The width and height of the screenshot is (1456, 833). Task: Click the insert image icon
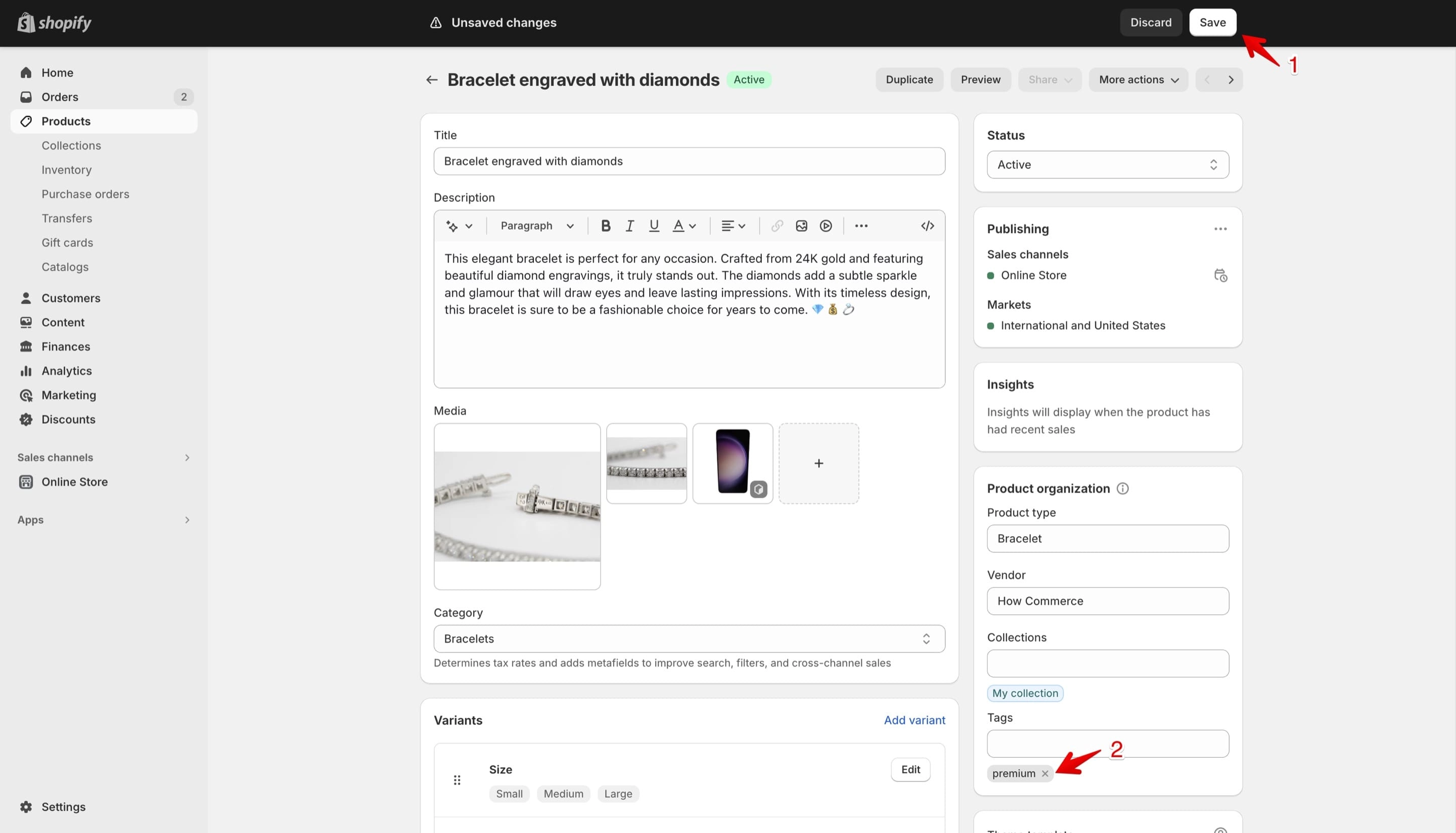click(801, 226)
